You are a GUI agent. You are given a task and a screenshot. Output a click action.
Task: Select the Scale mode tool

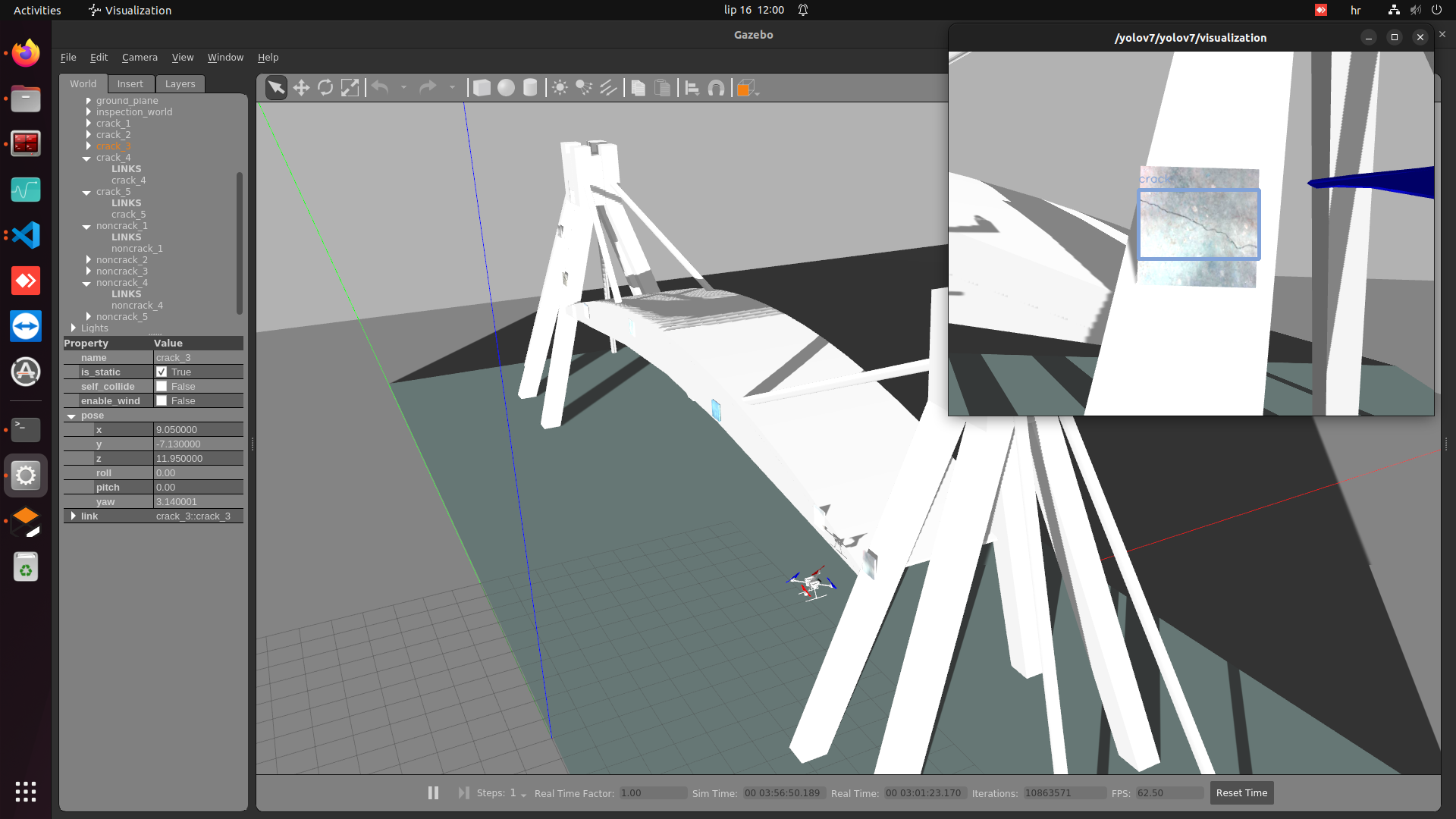tap(350, 88)
